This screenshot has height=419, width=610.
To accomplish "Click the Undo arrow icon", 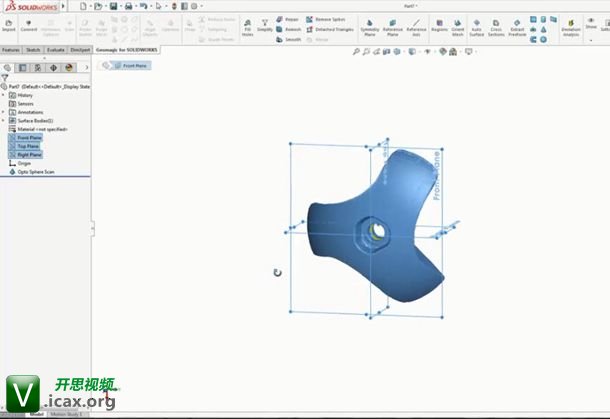I will (143, 6).
